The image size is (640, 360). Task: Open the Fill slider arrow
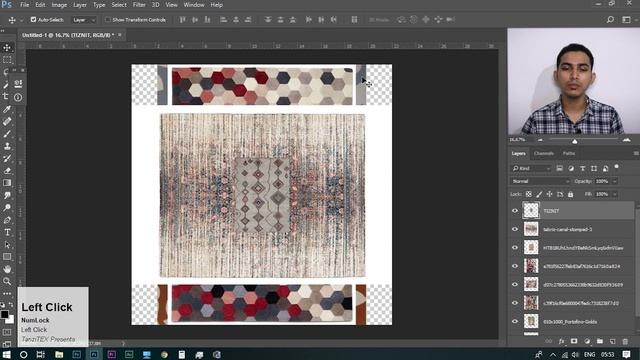coord(615,194)
